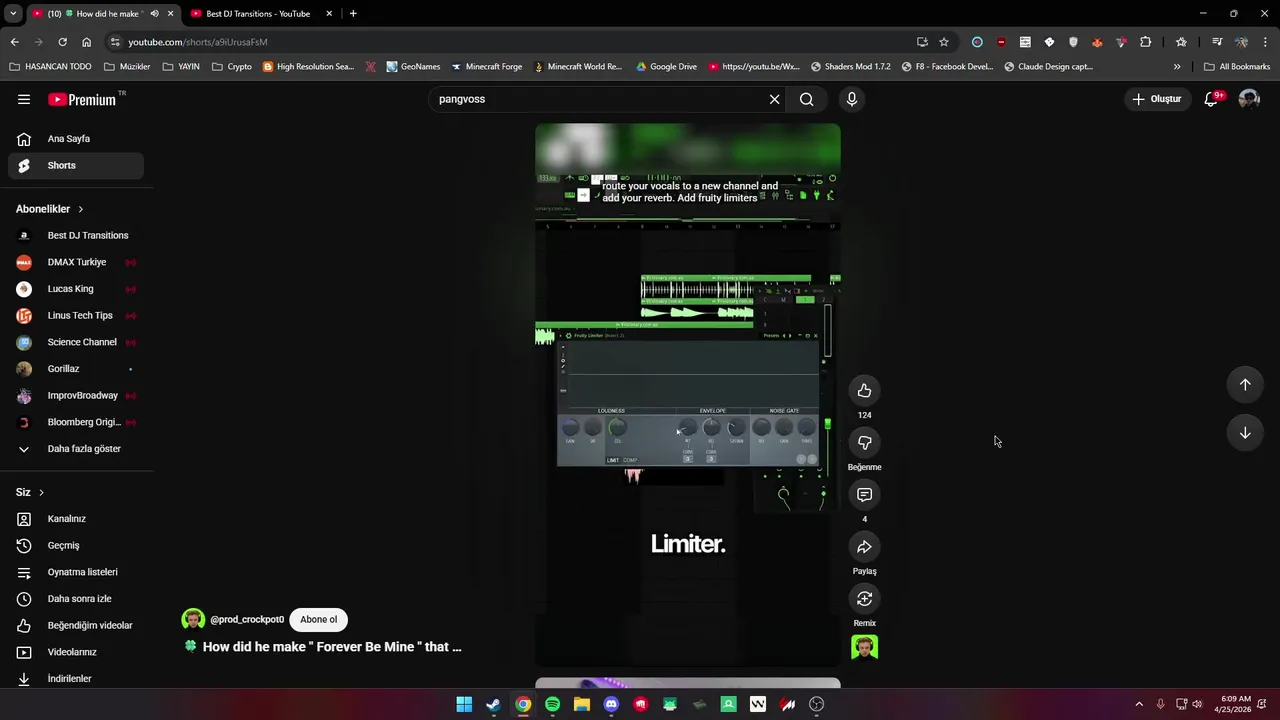Viewport: 1280px width, 720px height.
Task: Go to the next short with the down arrow
Action: 1245,433
